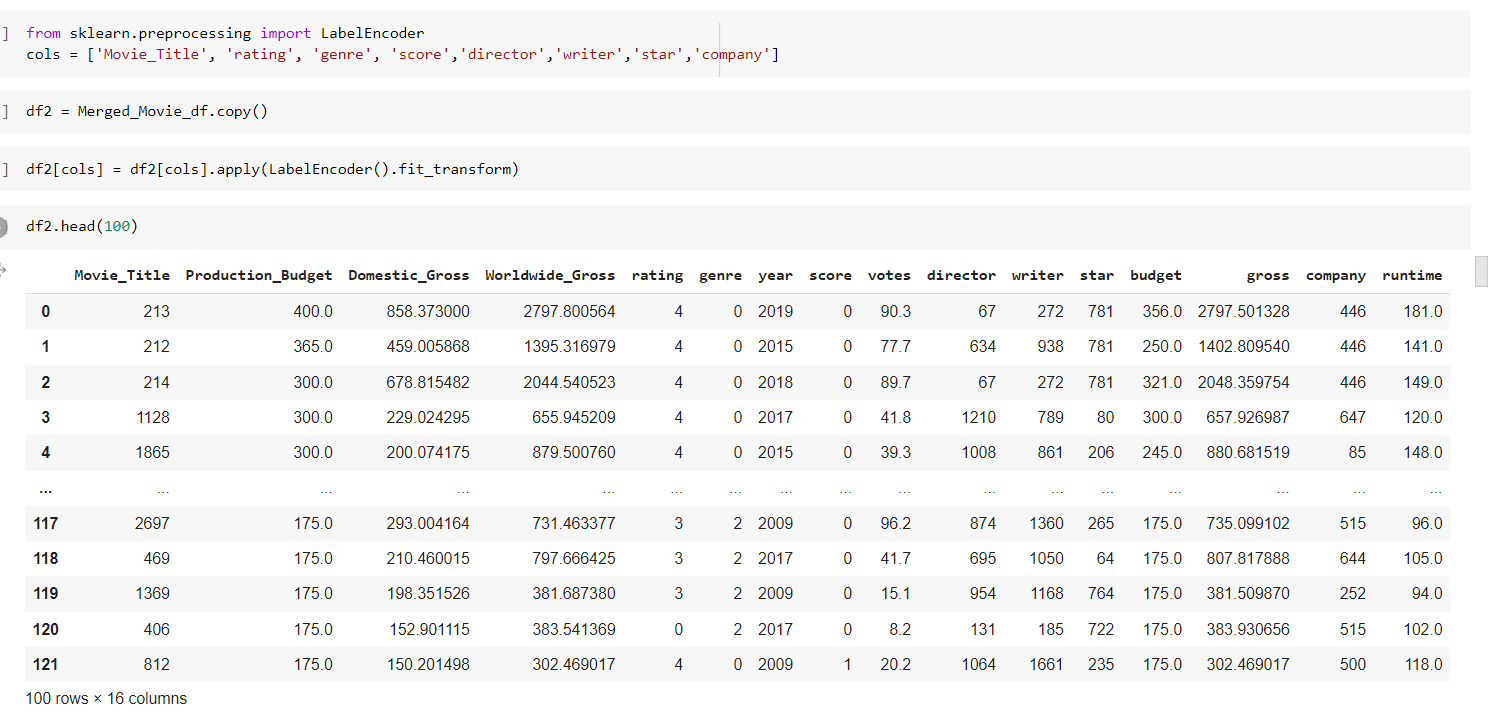Screen dimensions: 1493x719
Task: Click company value 252
Action: [x=1353, y=593]
